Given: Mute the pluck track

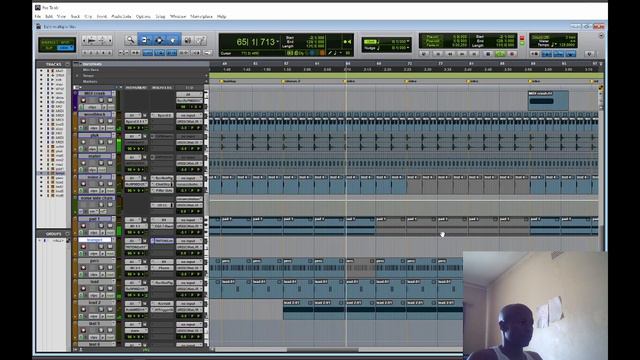Looking at the screenshot, I should click(x=109, y=142).
